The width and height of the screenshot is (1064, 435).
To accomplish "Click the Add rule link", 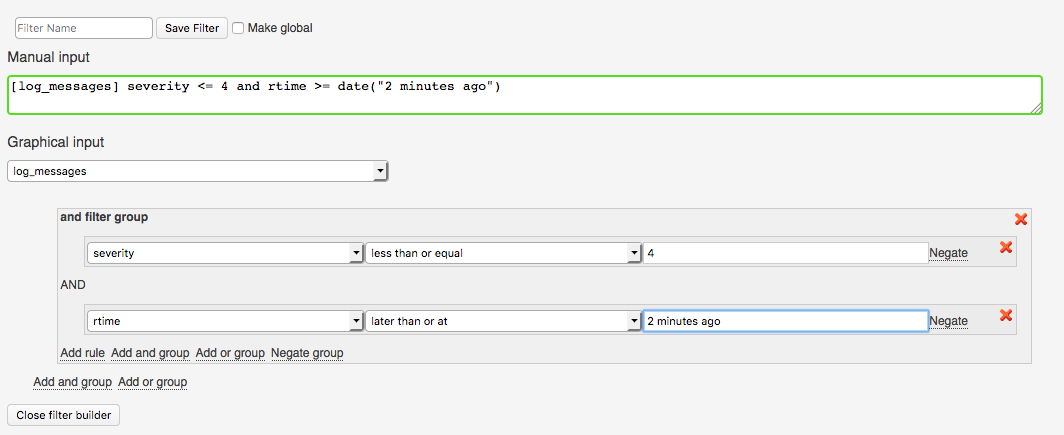I will click(82, 353).
